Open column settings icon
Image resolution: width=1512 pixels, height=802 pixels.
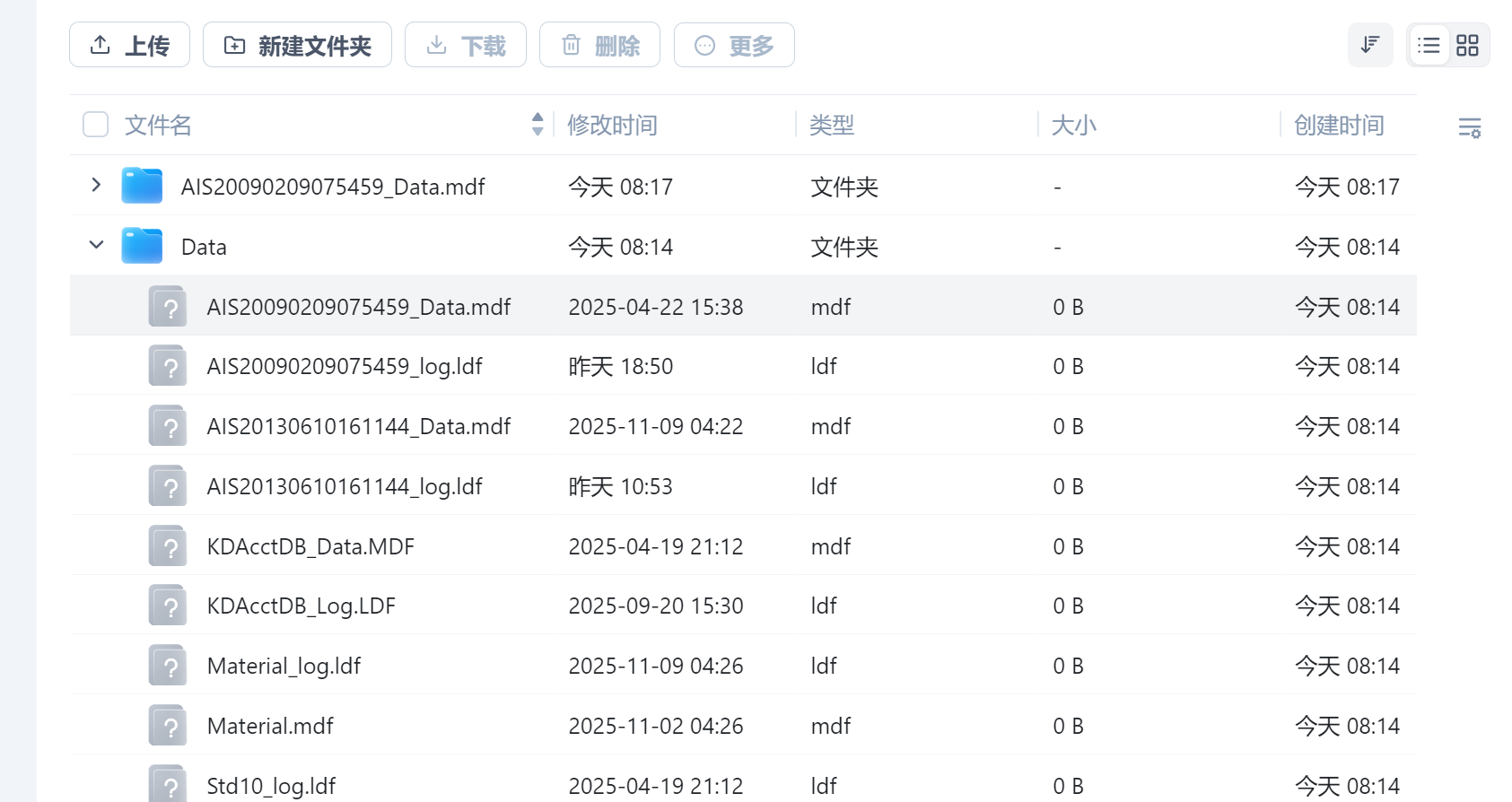(x=1469, y=127)
